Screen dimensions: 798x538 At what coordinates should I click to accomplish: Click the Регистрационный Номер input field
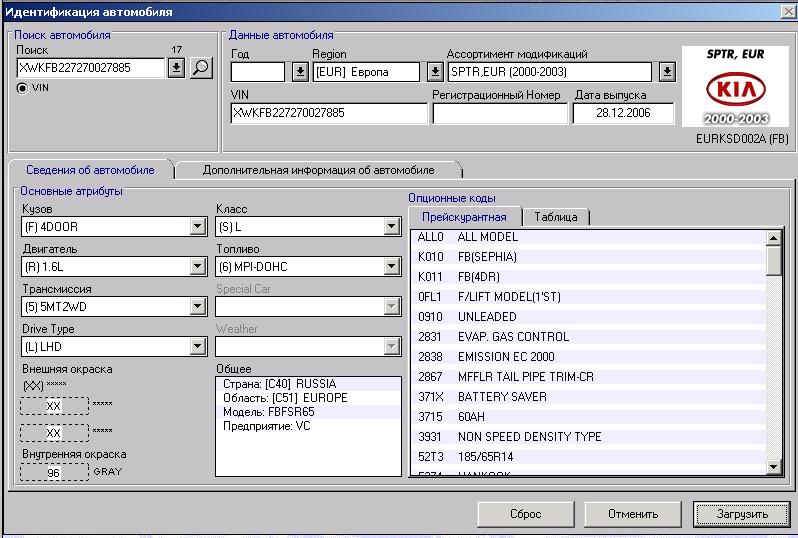[x=499, y=114]
